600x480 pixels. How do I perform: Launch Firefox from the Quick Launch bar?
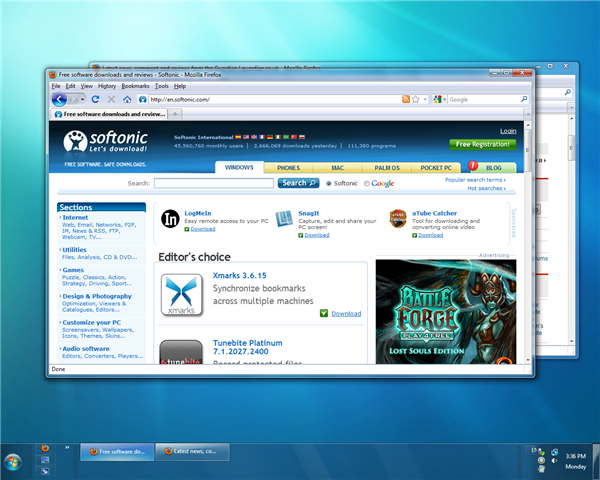[45, 448]
